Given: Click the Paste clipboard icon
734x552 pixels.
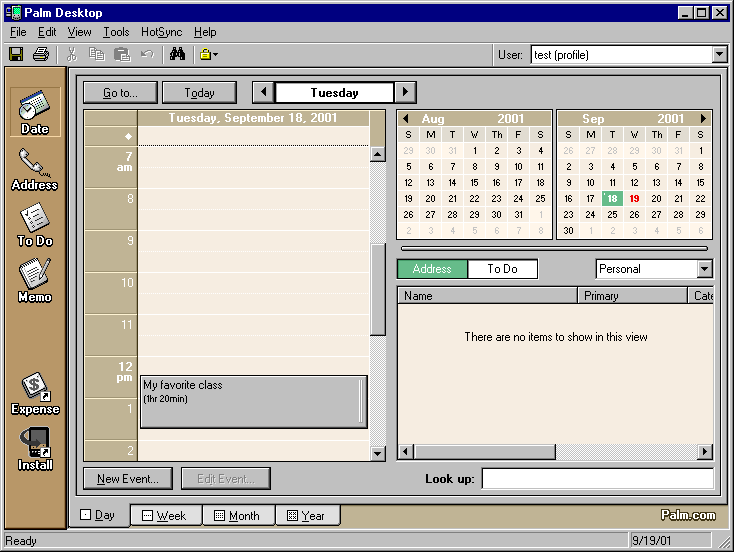Looking at the screenshot, I should coord(122,54).
